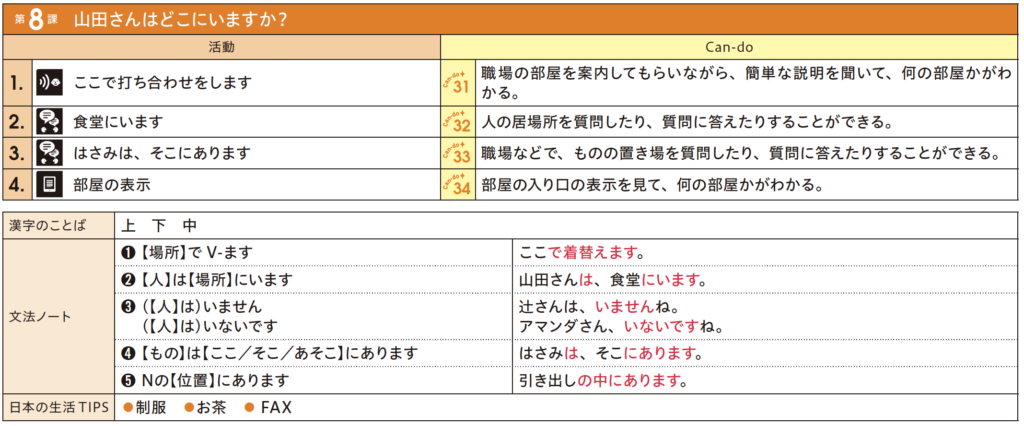Click the listening icon for activity 1
The width and height of the screenshot is (1024, 426).
[x=48, y=84]
